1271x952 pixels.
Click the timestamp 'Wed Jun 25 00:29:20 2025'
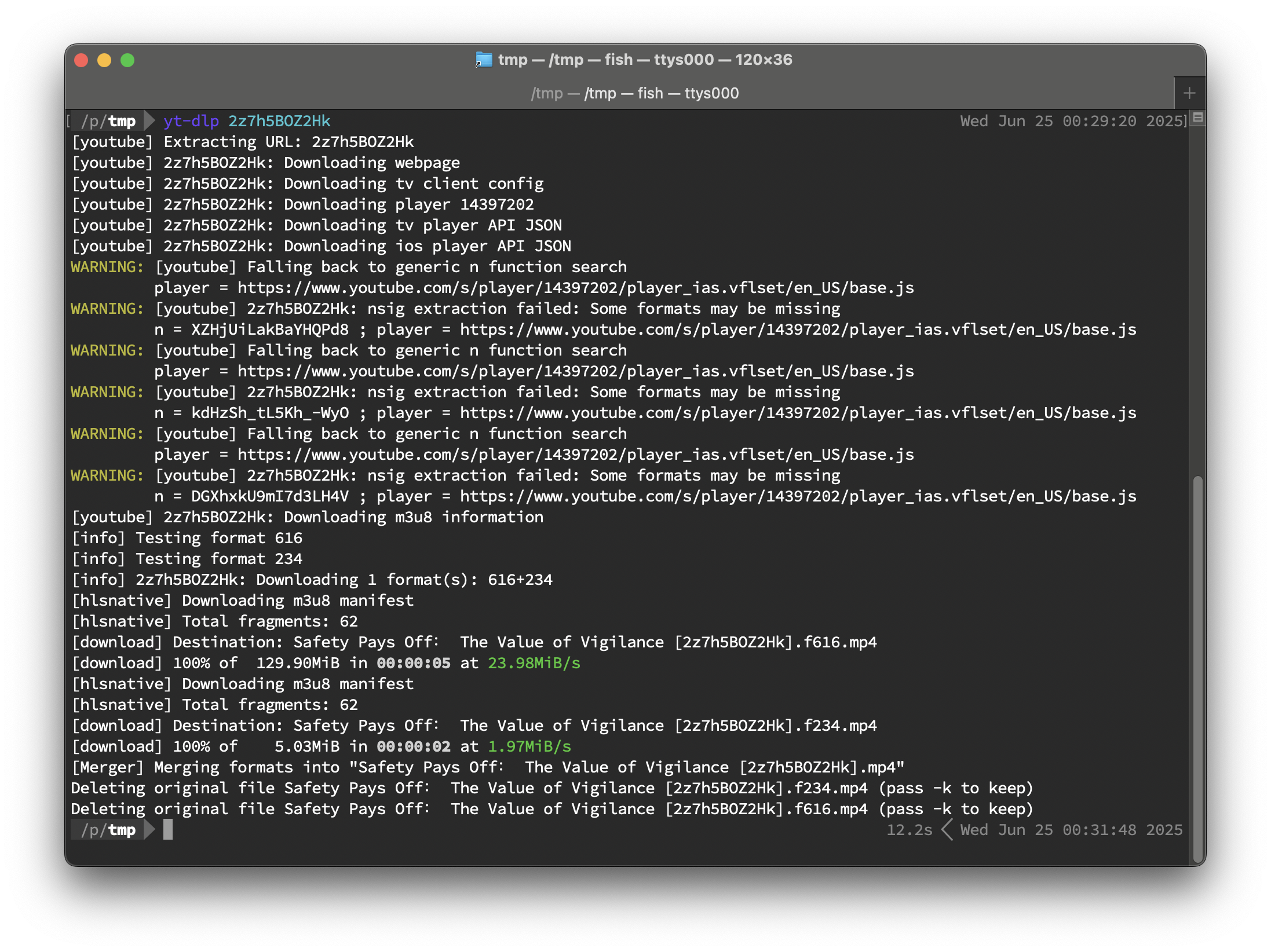(1071, 121)
